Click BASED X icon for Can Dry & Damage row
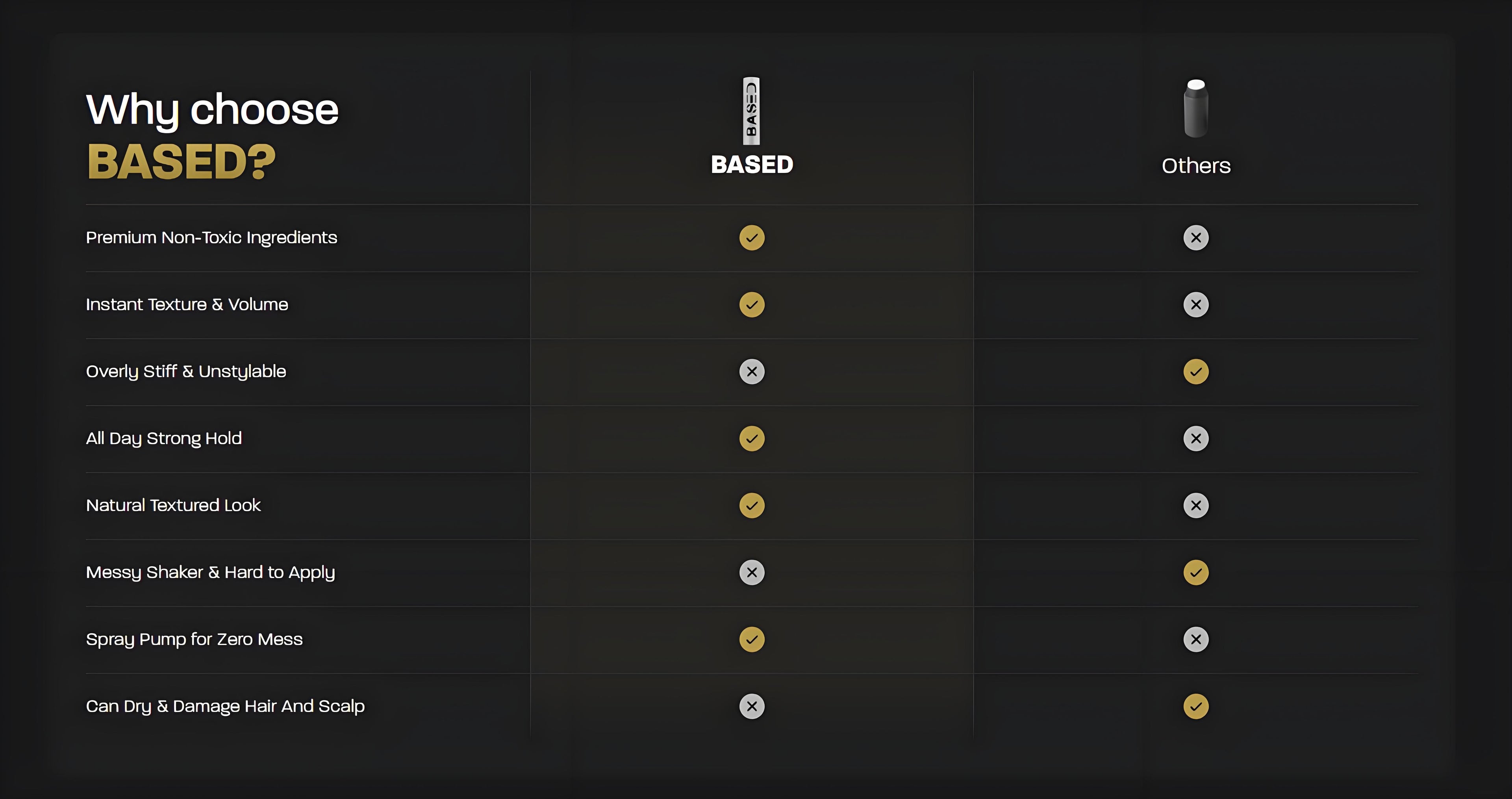 click(x=752, y=706)
